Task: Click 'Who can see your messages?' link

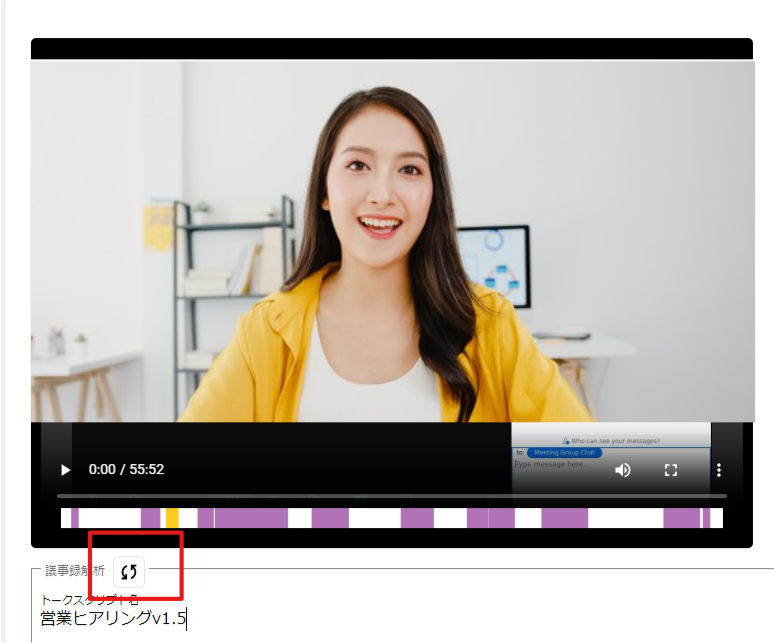Action: pyautogui.click(x=615, y=440)
